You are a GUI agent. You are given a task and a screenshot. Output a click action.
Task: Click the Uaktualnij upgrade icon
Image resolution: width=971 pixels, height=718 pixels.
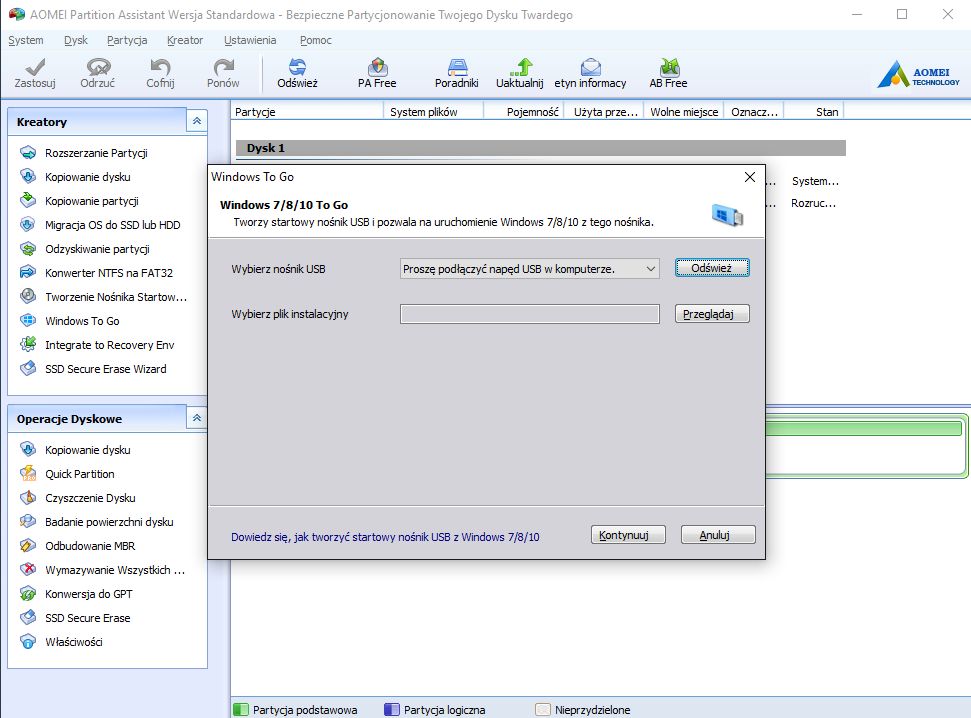pyautogui.click(x=521, y=66)
